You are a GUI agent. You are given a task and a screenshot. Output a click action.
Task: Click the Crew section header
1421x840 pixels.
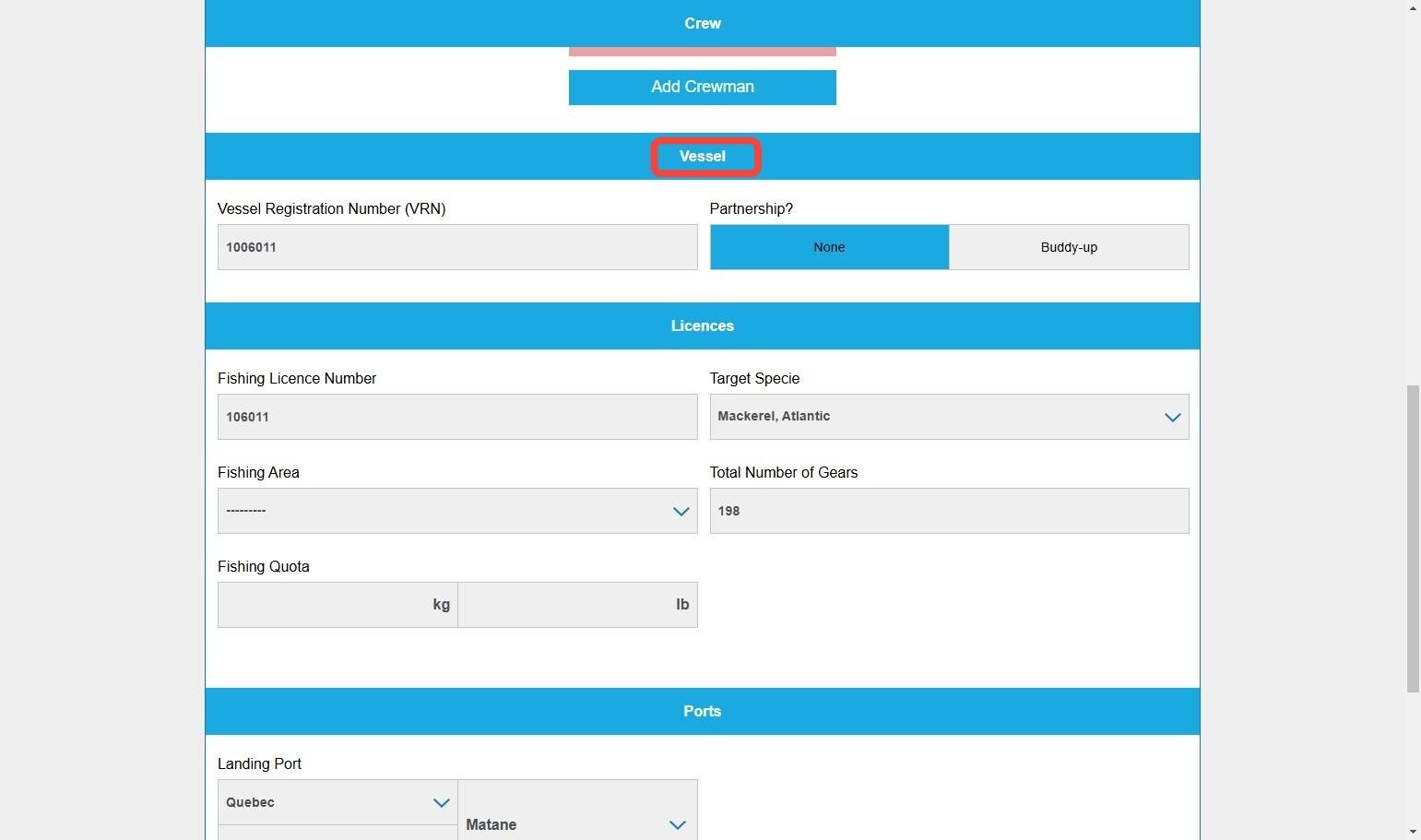coord(702,23)
